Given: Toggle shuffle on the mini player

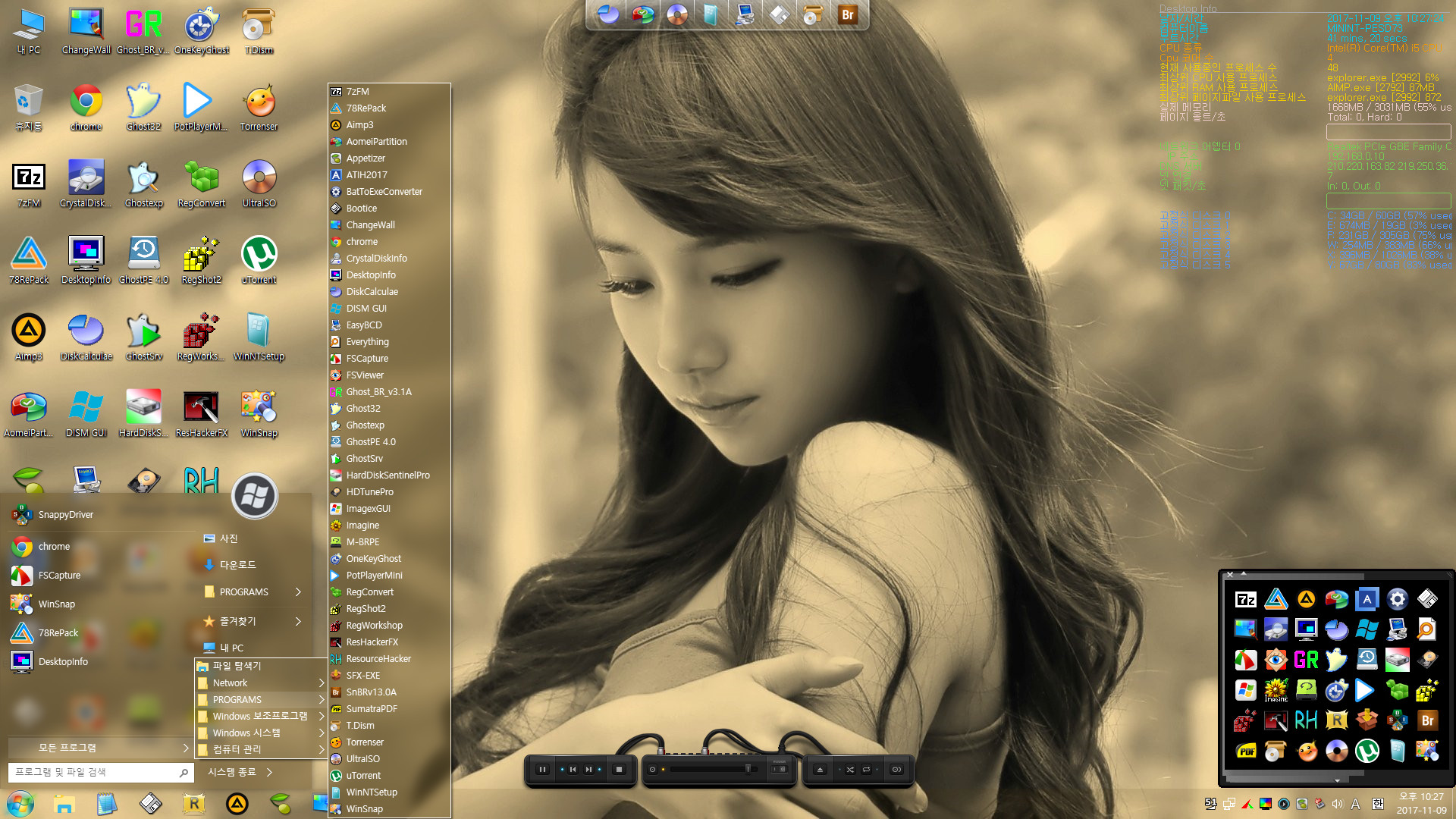Looking at the screenshot, I should pos(850,769).
